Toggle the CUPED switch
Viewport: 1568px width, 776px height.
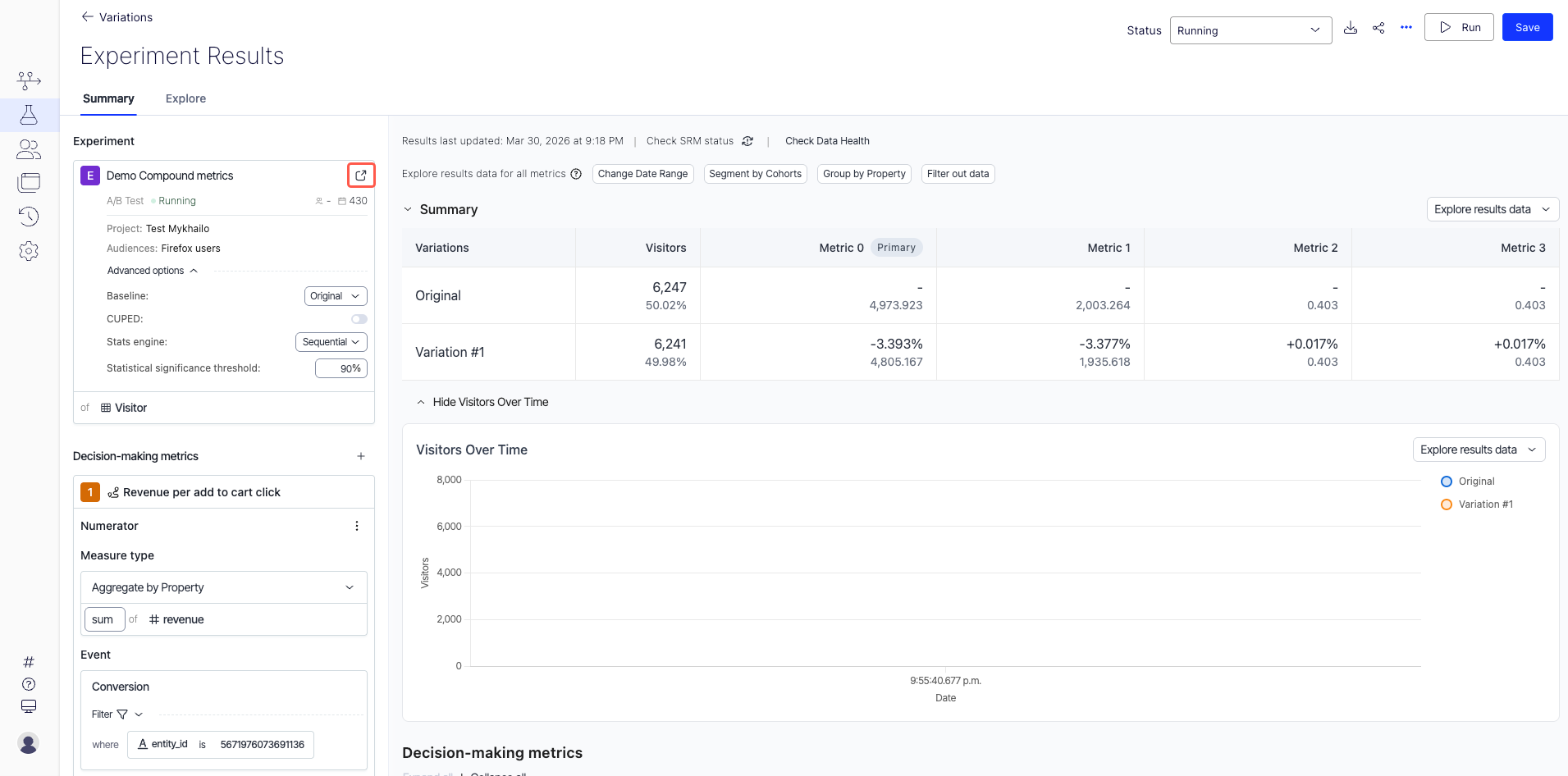[x=359, y=319]
